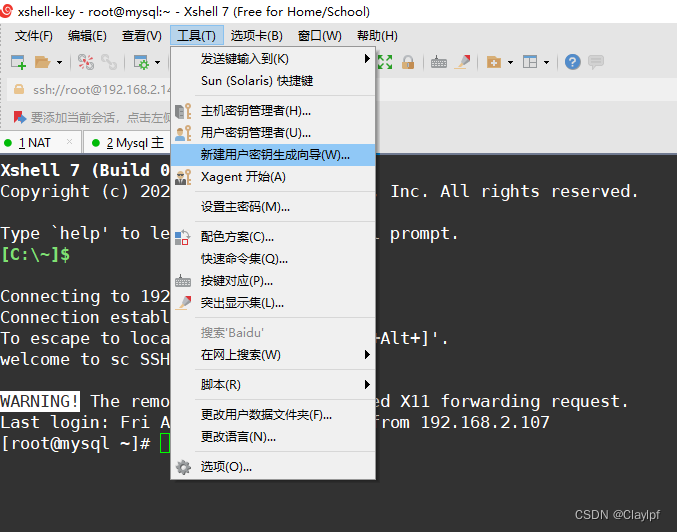
Task: Open the 编辑(E) menu
Action: (87, 35)
